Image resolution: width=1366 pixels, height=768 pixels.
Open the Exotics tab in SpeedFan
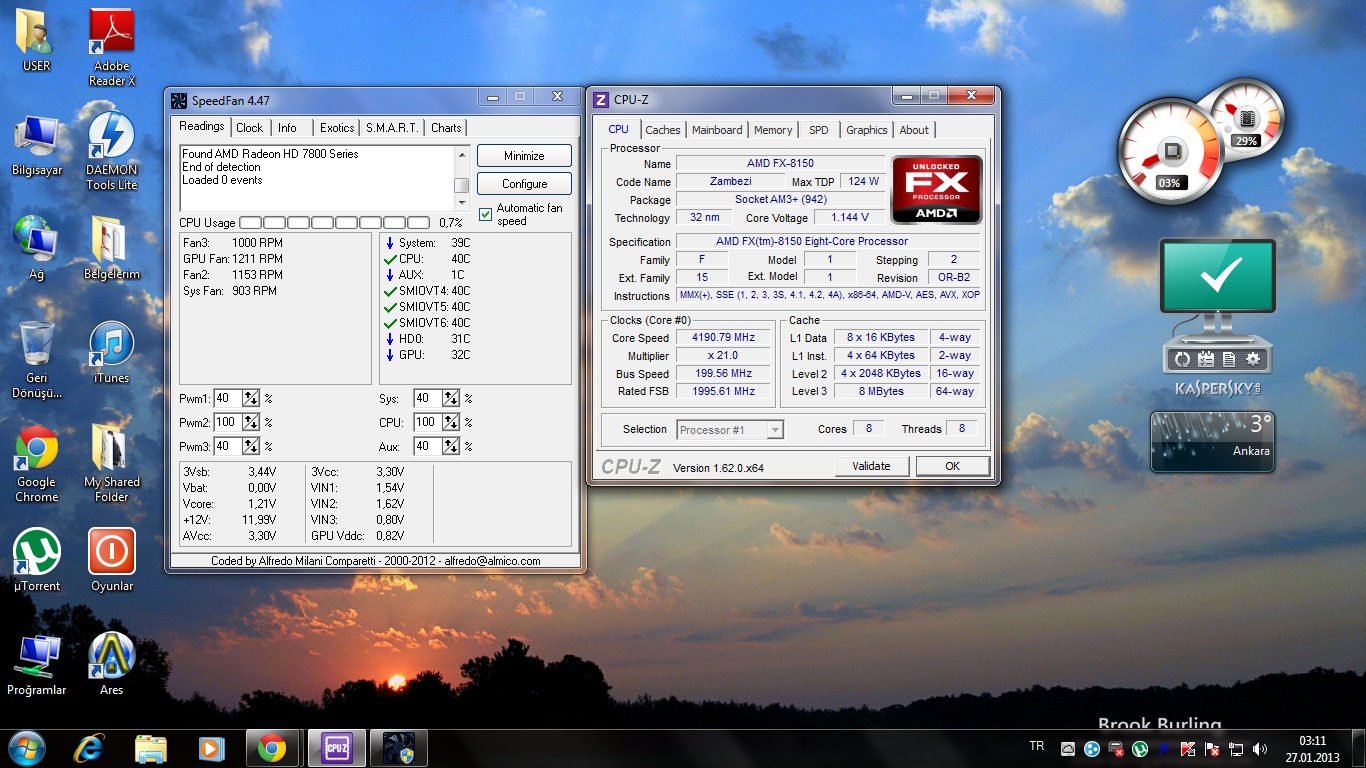337,128
